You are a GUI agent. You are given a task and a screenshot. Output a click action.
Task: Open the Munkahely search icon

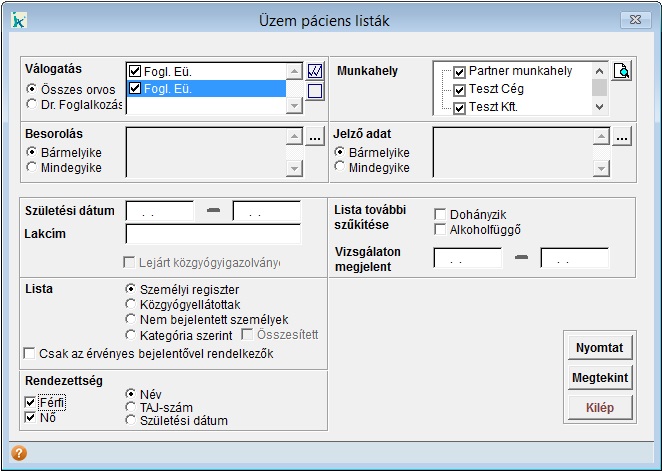621,71
